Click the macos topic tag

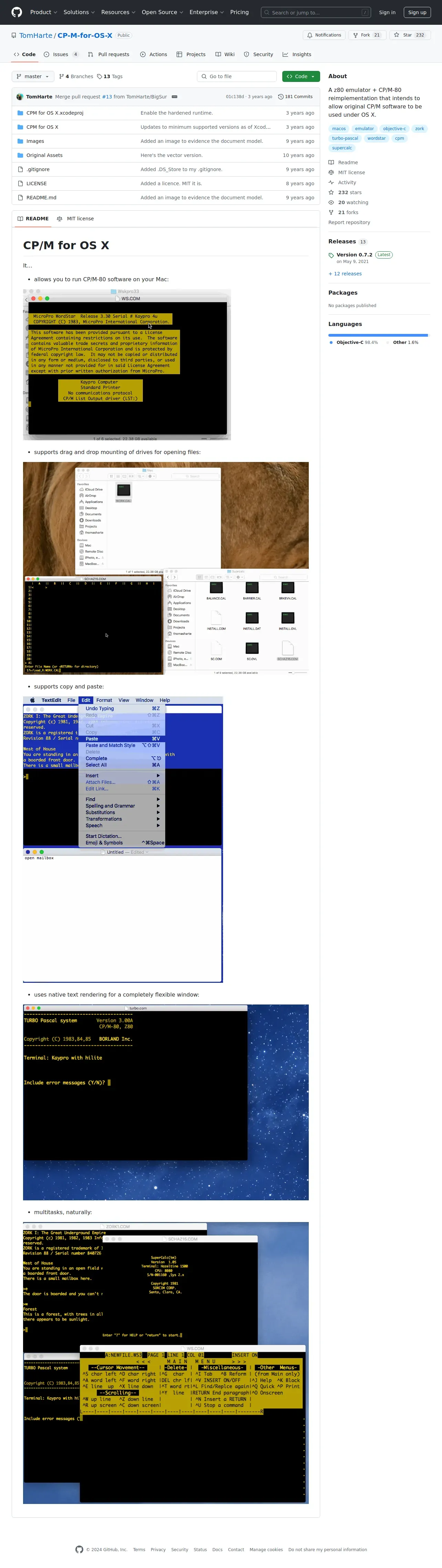[x=339, y=128]
